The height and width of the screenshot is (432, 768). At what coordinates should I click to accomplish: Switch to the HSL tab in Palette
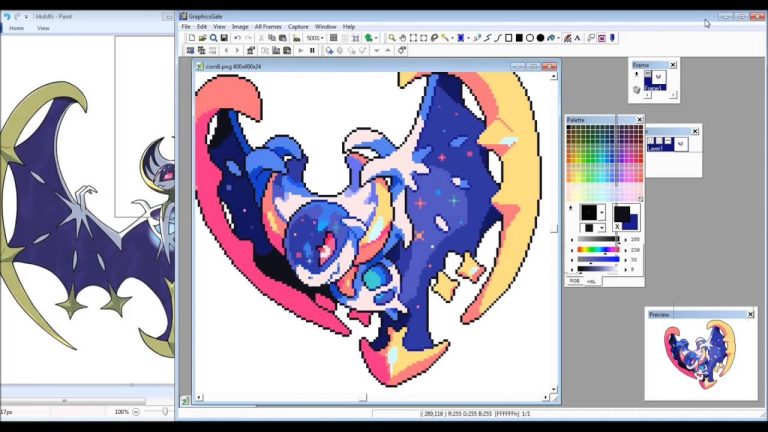(x=591, y=281)
